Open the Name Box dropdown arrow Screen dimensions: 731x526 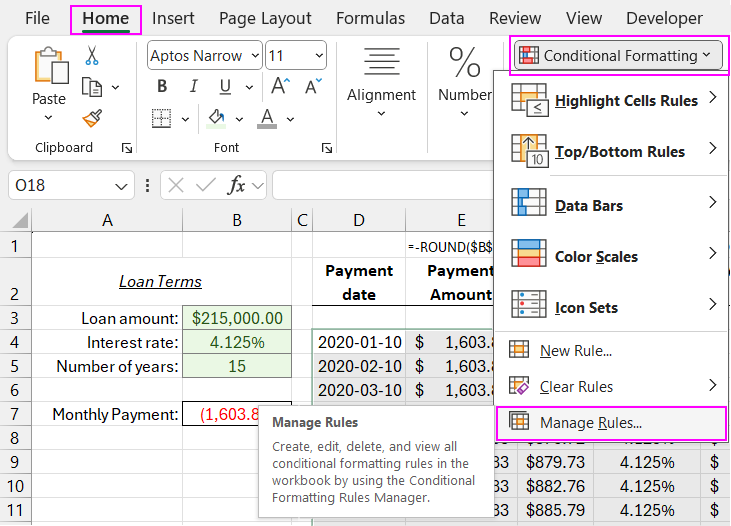[x=121, y=187]
